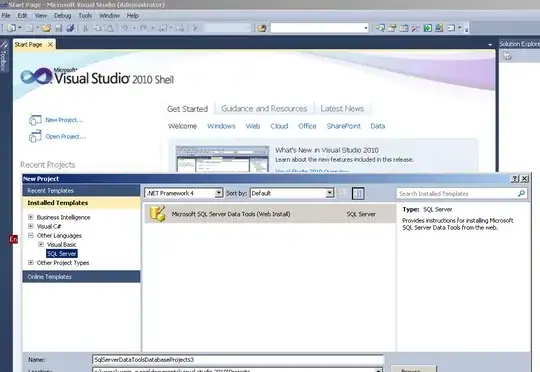Open Solution Explorer from the toolbar icon
The width and height of the screenshot is (540, 372).
[x=380, y=28]
